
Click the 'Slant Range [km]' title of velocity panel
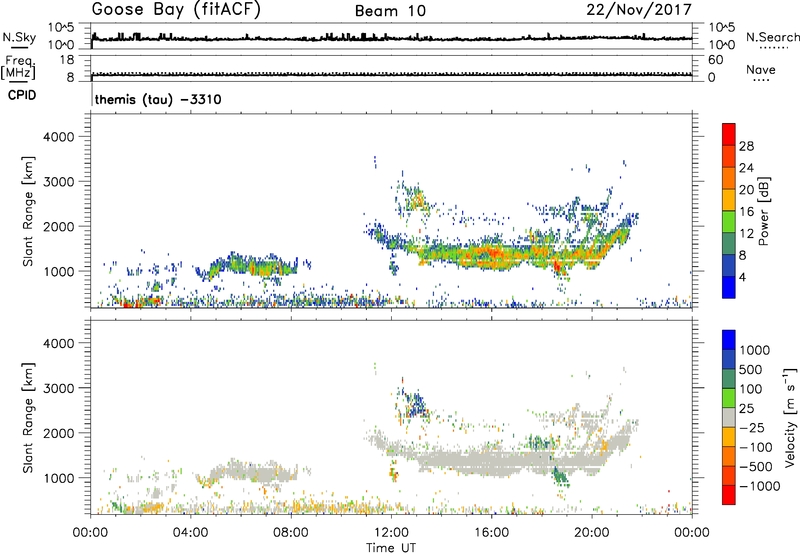pos(28,418)
